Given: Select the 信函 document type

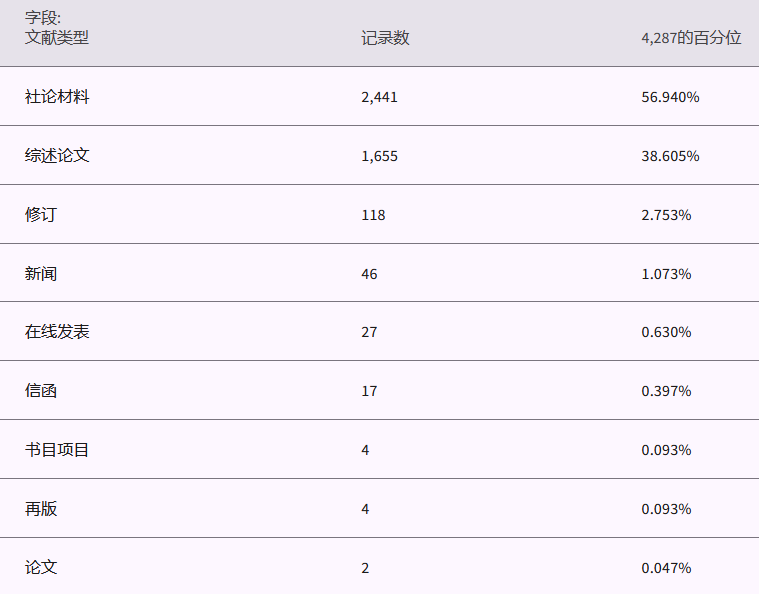Looking at the screenshot, I should pos(41,391).
